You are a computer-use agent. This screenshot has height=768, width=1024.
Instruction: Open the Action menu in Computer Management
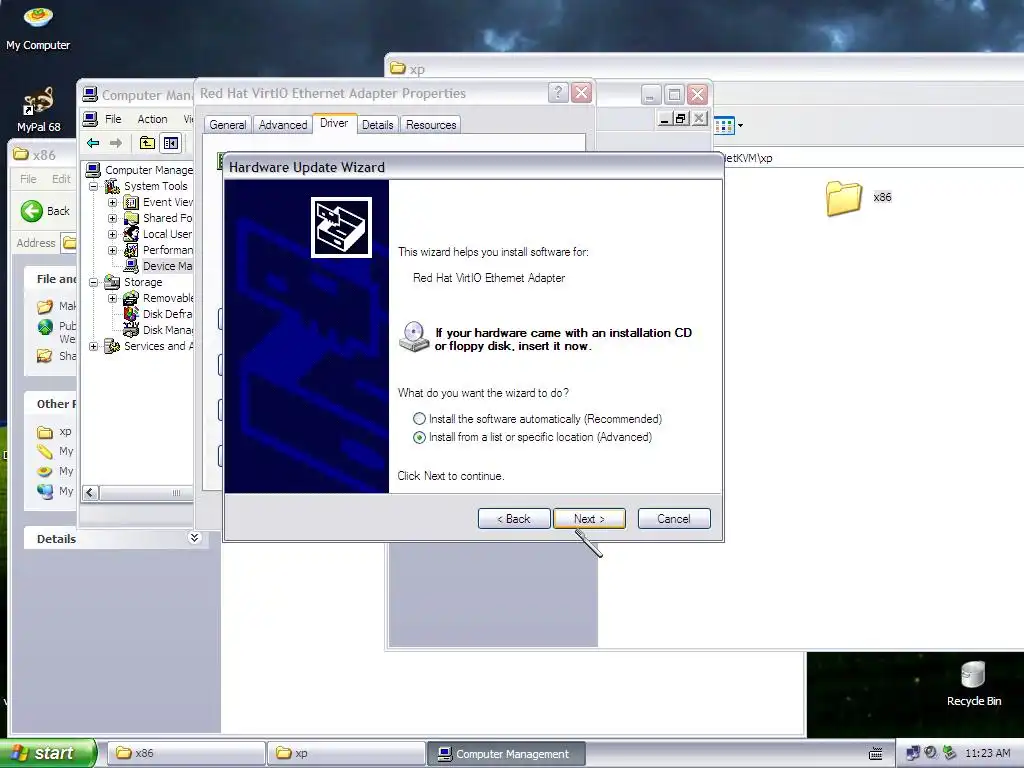click(x=152, y=119)
